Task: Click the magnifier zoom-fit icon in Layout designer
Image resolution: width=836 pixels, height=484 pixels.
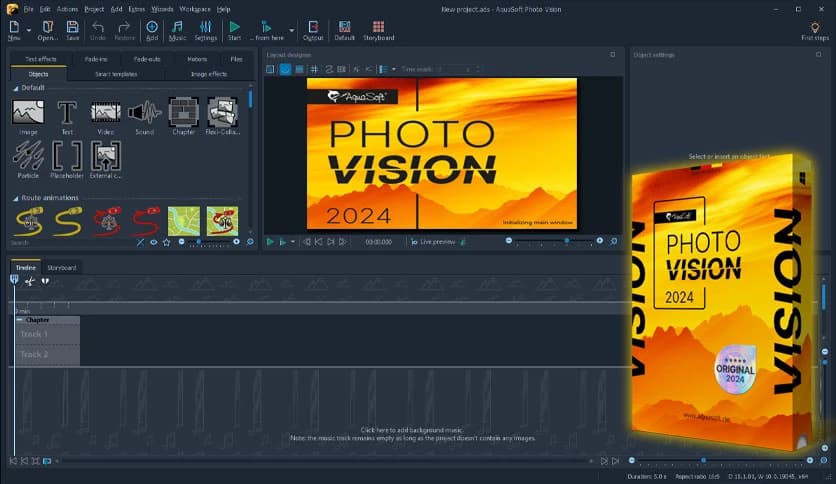Action: (614, 241)
